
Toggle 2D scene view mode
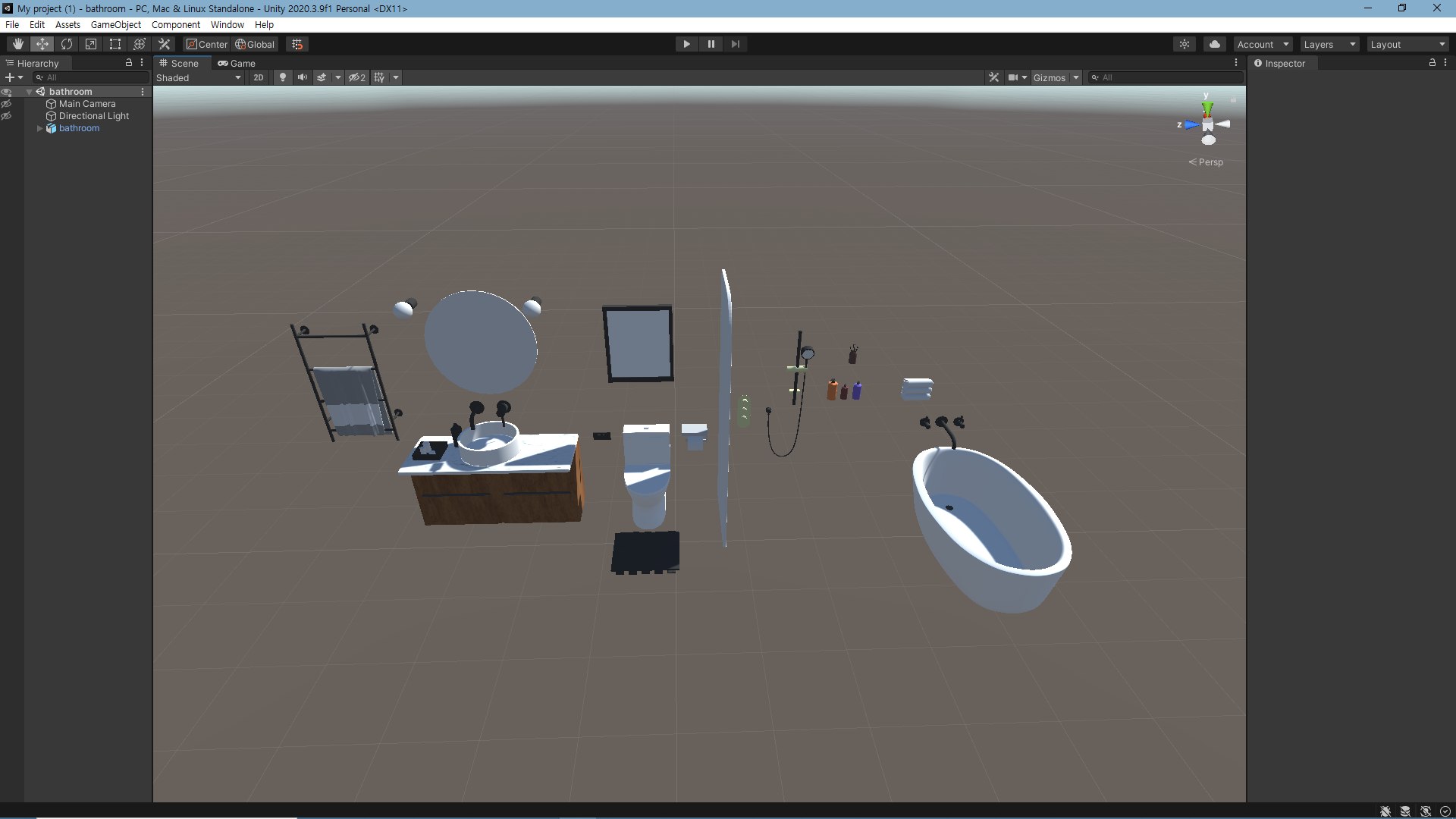tap(259, 77)
